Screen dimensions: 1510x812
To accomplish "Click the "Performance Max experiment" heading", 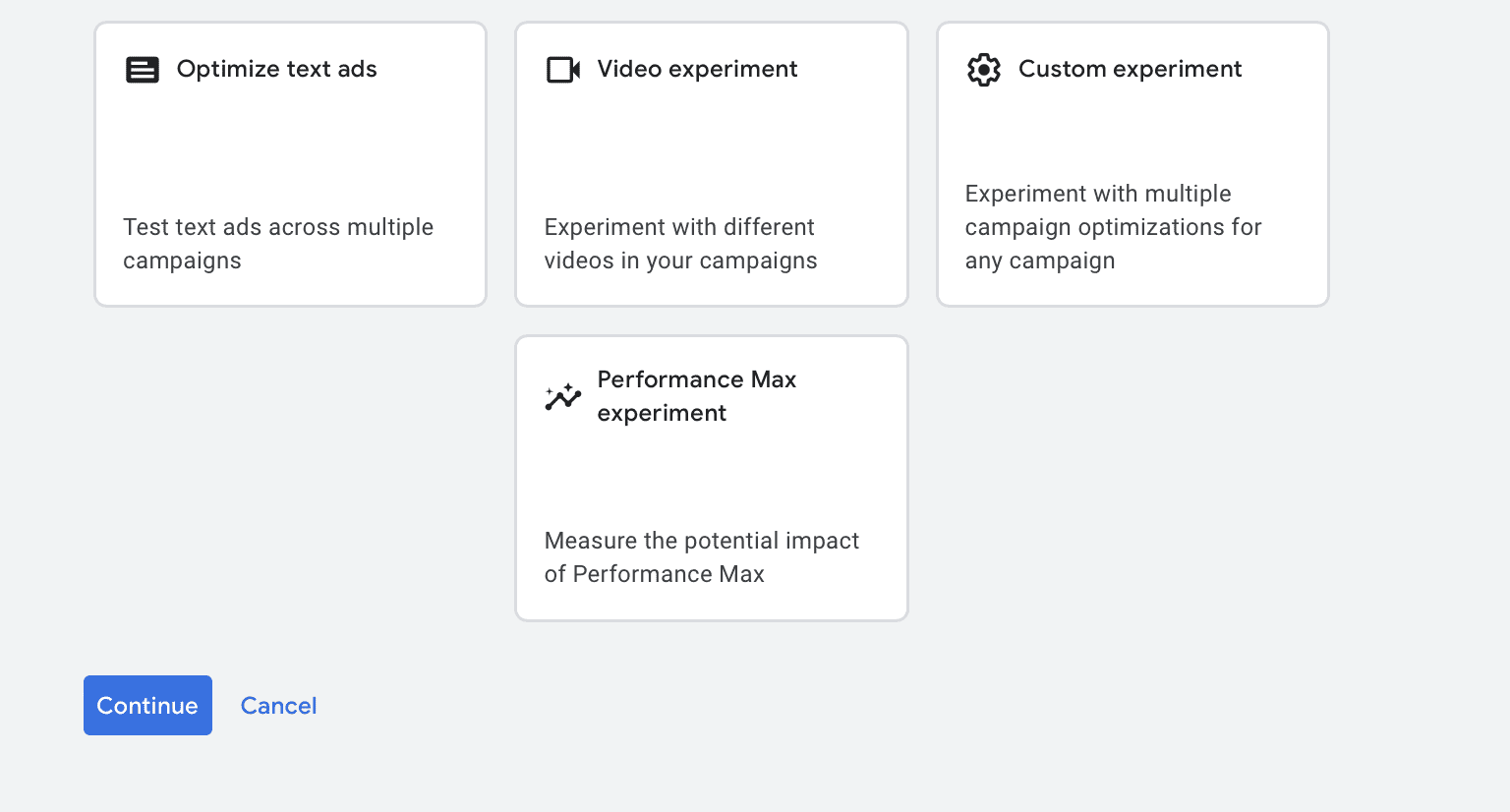I will coord(697,396).
